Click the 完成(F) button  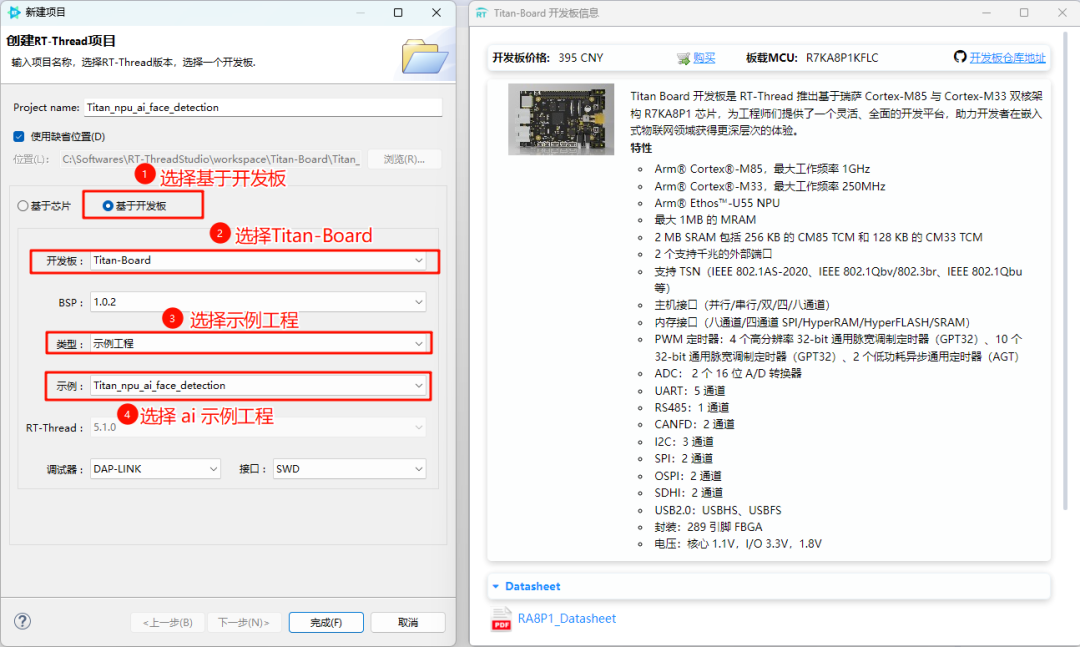click(x=324, y=621)
